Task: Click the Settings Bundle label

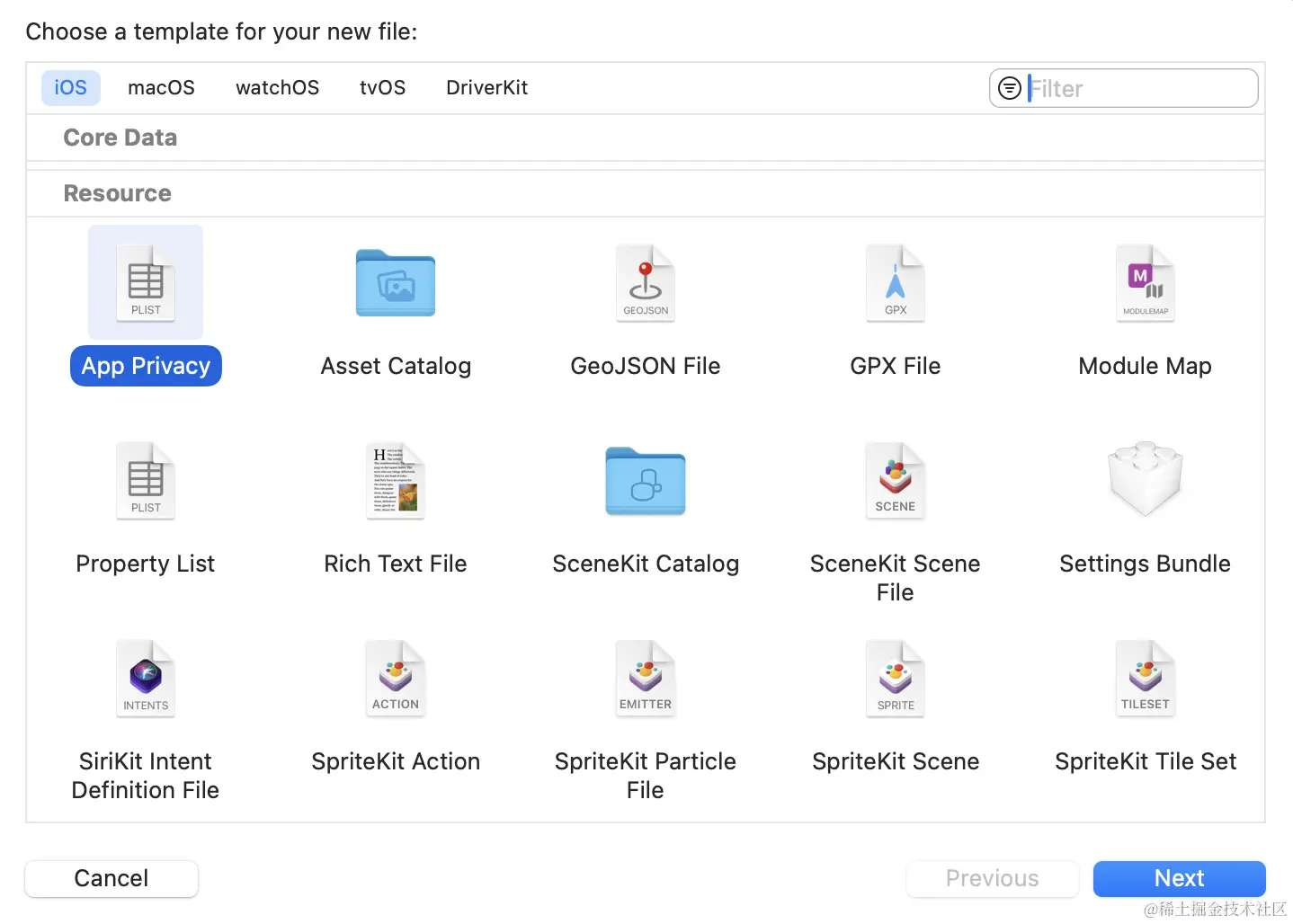Action: 1146,564
